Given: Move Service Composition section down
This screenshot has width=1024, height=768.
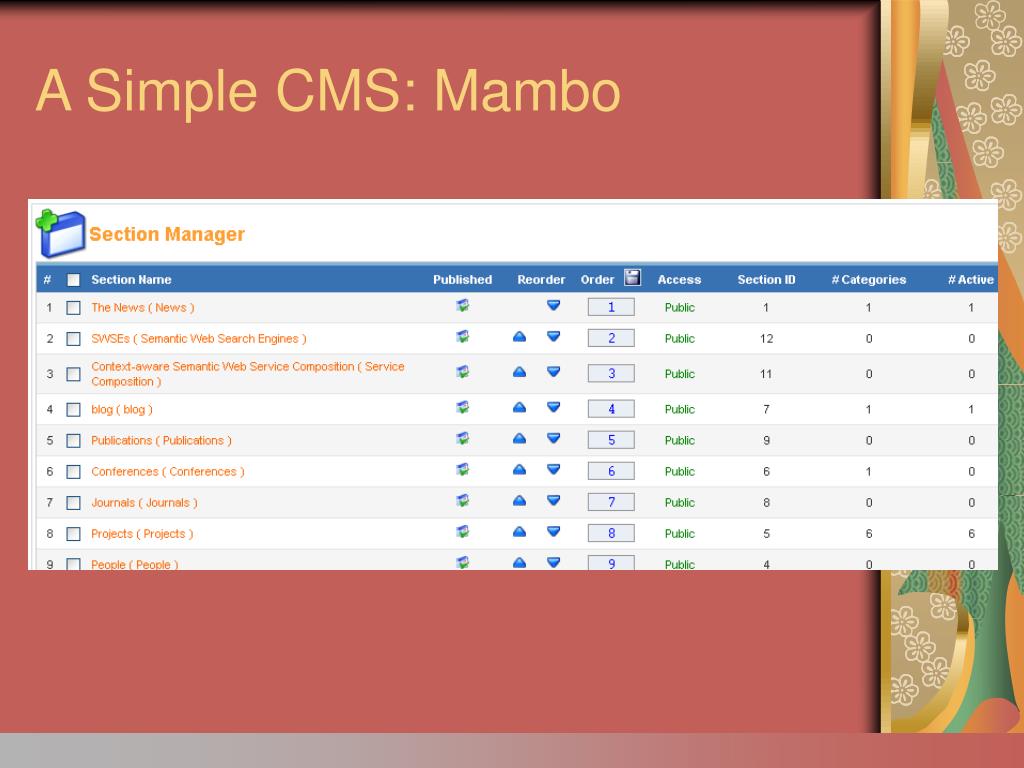Looking at the screenshot, I should (x=553, y=372).
